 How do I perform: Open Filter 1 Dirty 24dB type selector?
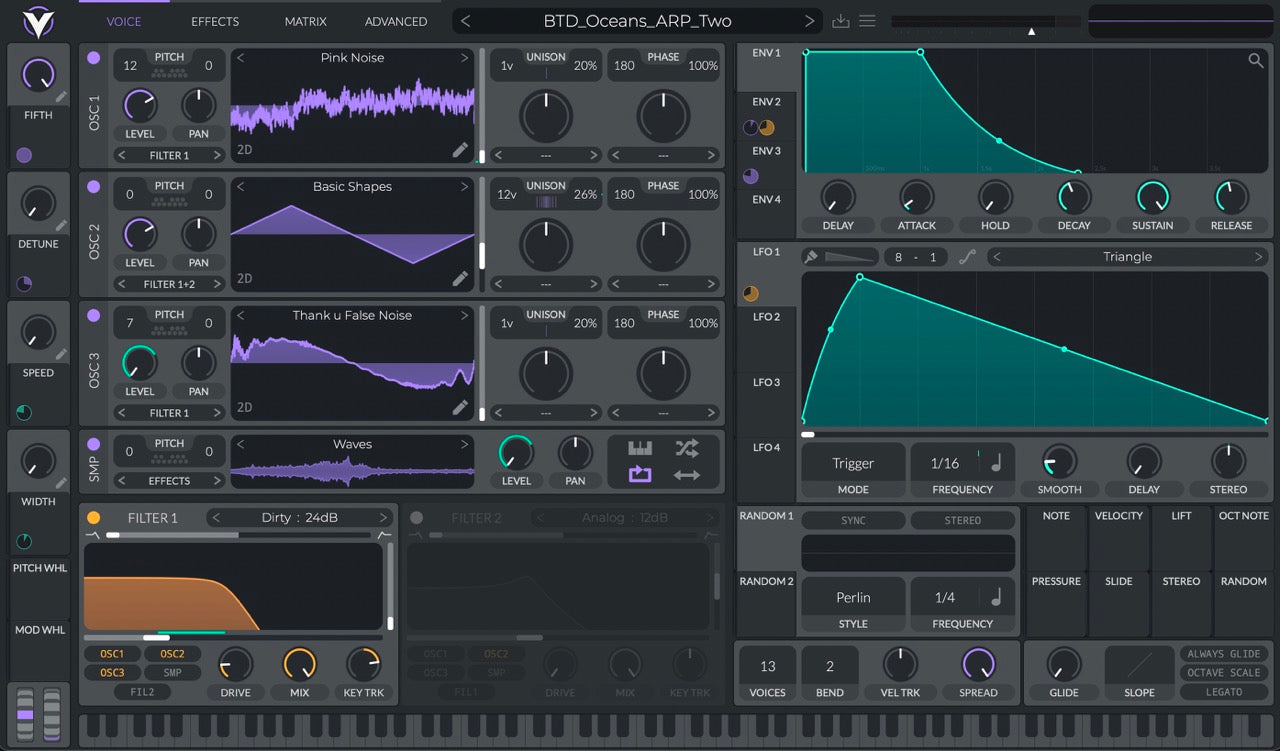pos(298,518)
